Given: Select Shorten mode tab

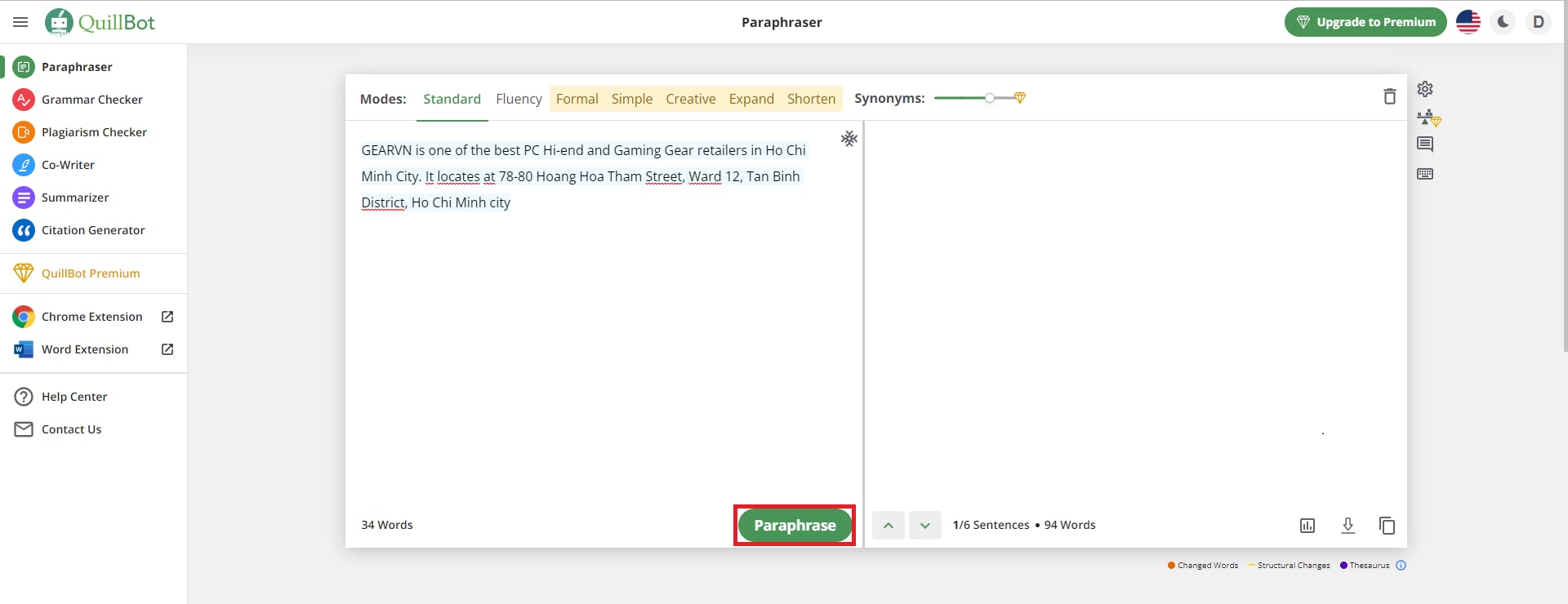Looking at the screenshot, I should [x=811, y=99].
